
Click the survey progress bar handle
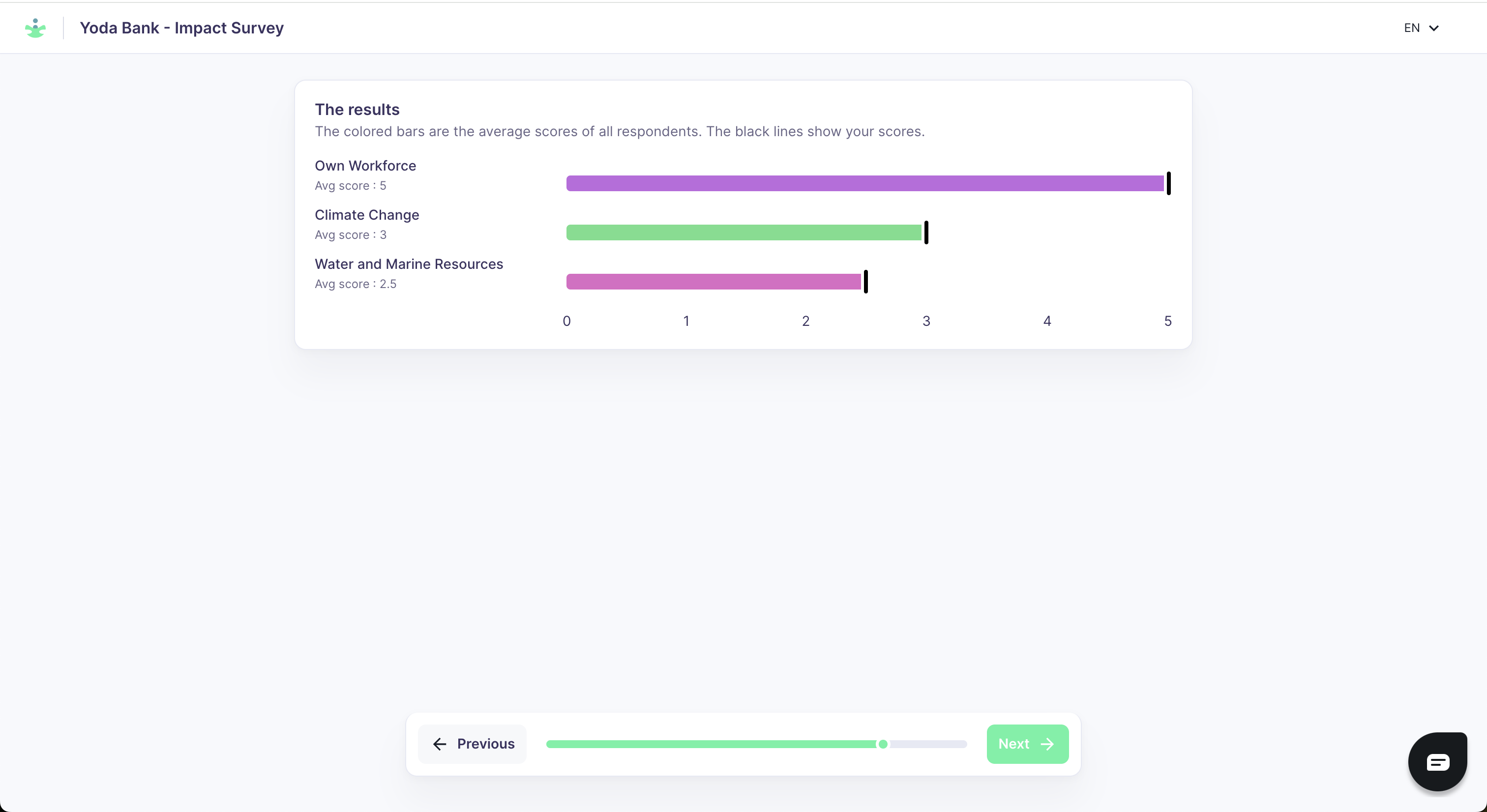[x=883, y=744]
